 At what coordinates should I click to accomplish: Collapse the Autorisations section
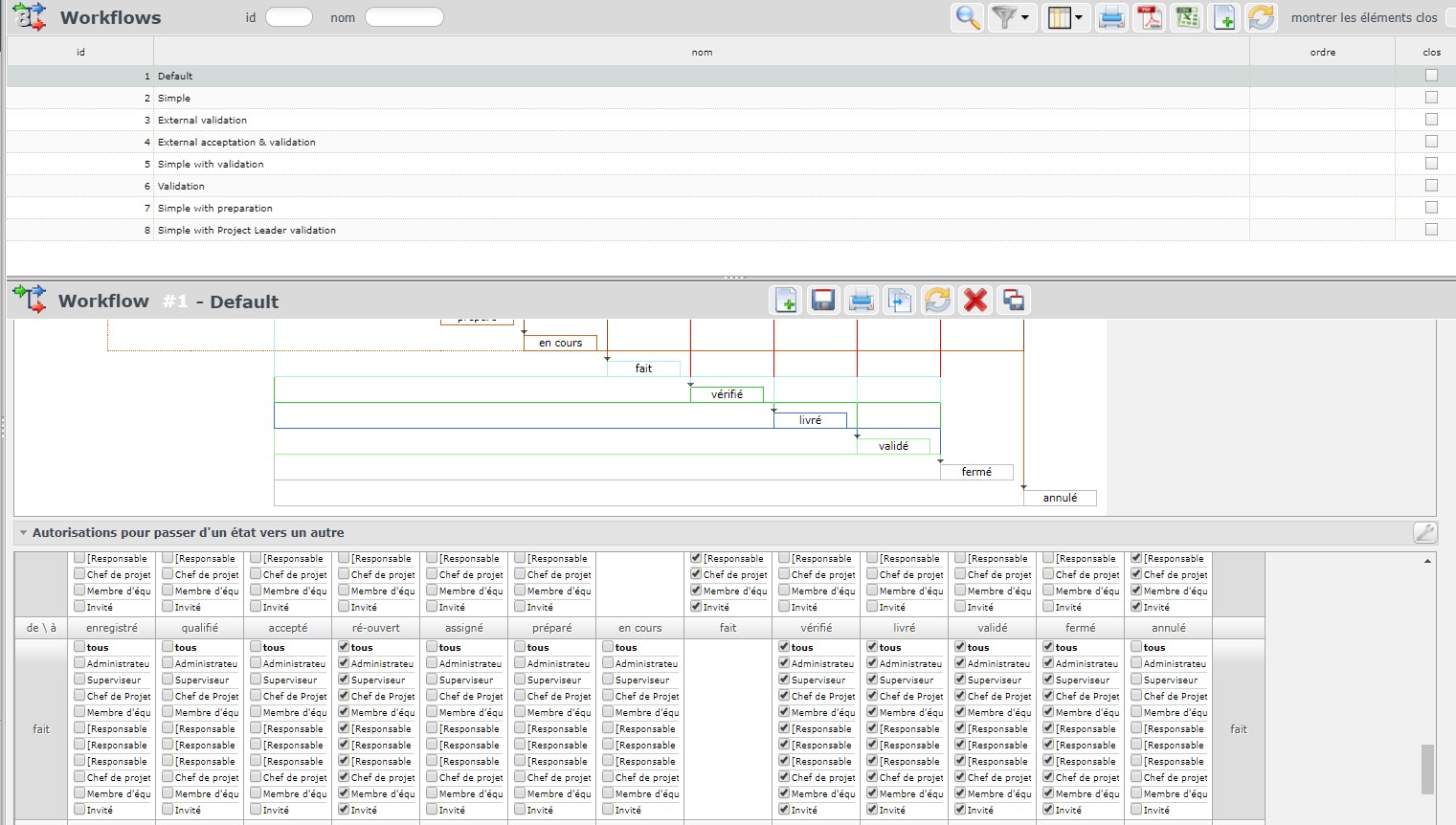pyautogui.click(x=22, y=533)
